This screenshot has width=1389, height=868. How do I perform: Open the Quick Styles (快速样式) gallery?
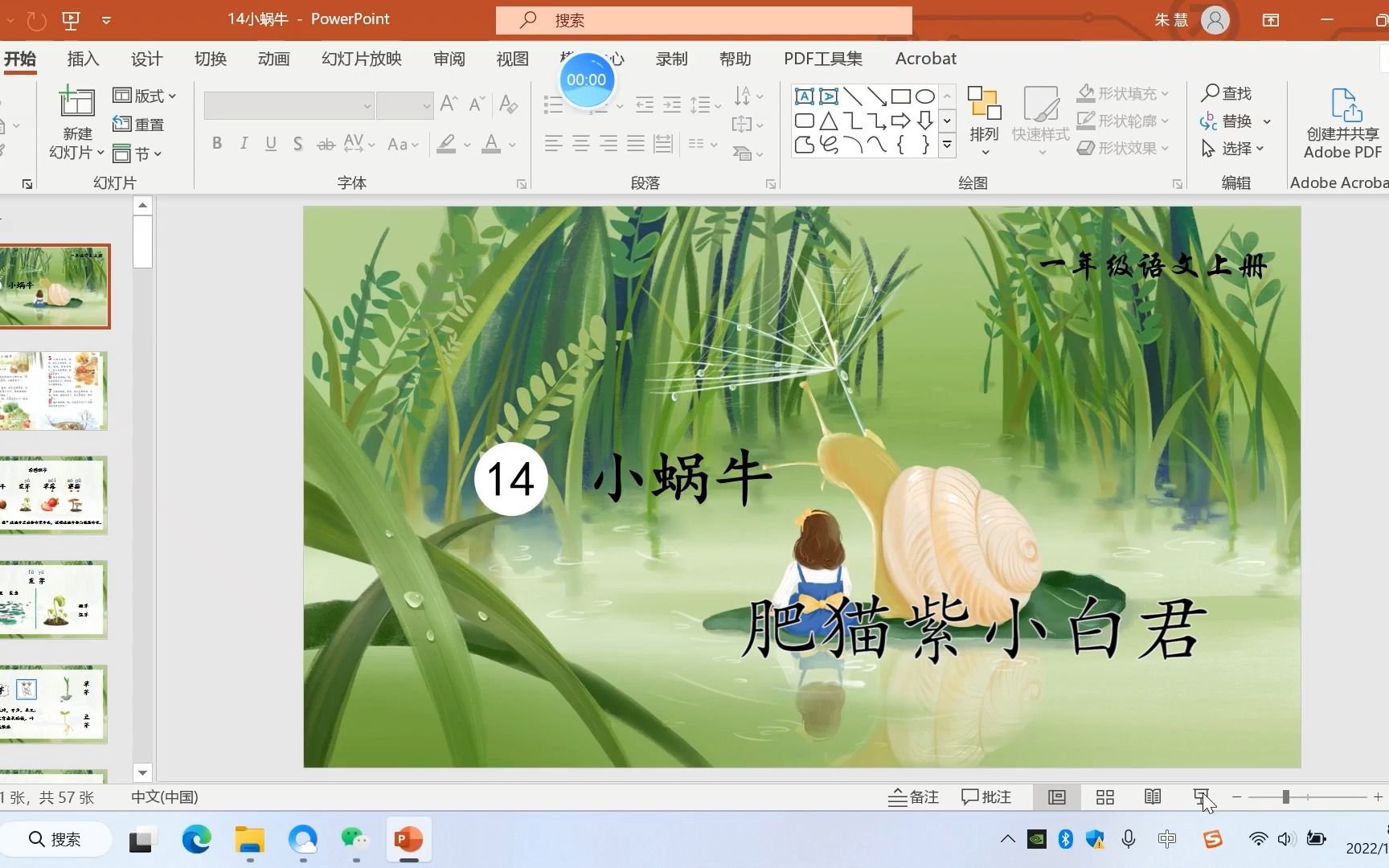point(1040,121)
